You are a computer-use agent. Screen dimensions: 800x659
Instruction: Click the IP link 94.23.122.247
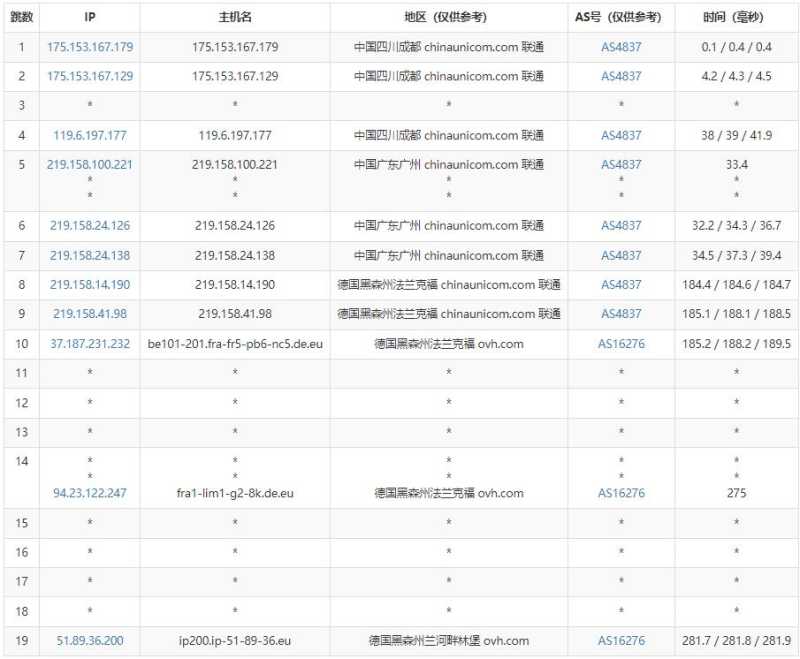click(90, 493)
